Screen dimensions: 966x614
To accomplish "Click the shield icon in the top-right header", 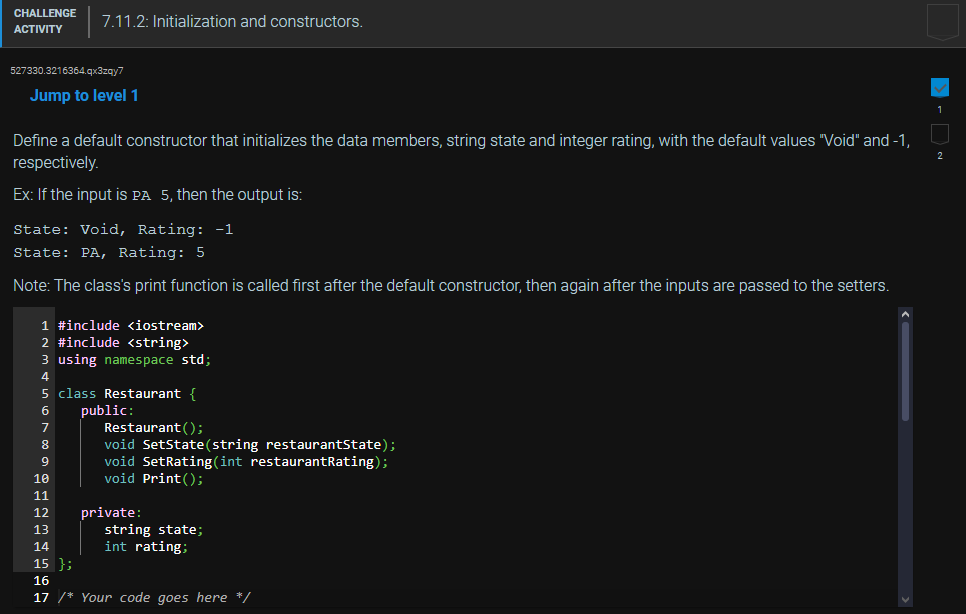I will (x=941, y=21).
